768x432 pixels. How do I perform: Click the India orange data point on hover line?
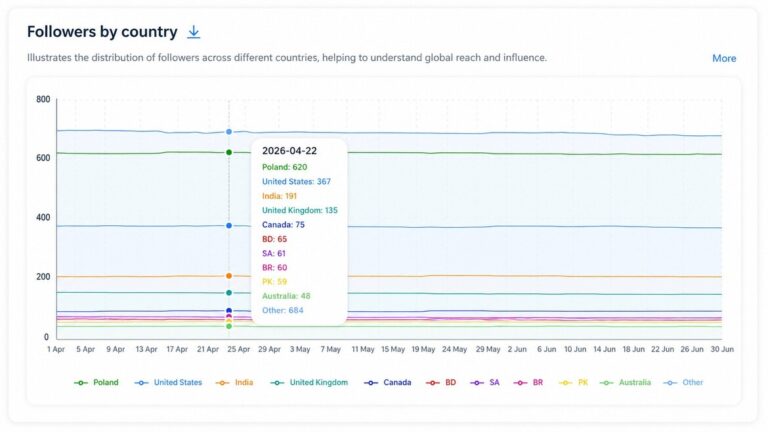[x=229, y=276]
